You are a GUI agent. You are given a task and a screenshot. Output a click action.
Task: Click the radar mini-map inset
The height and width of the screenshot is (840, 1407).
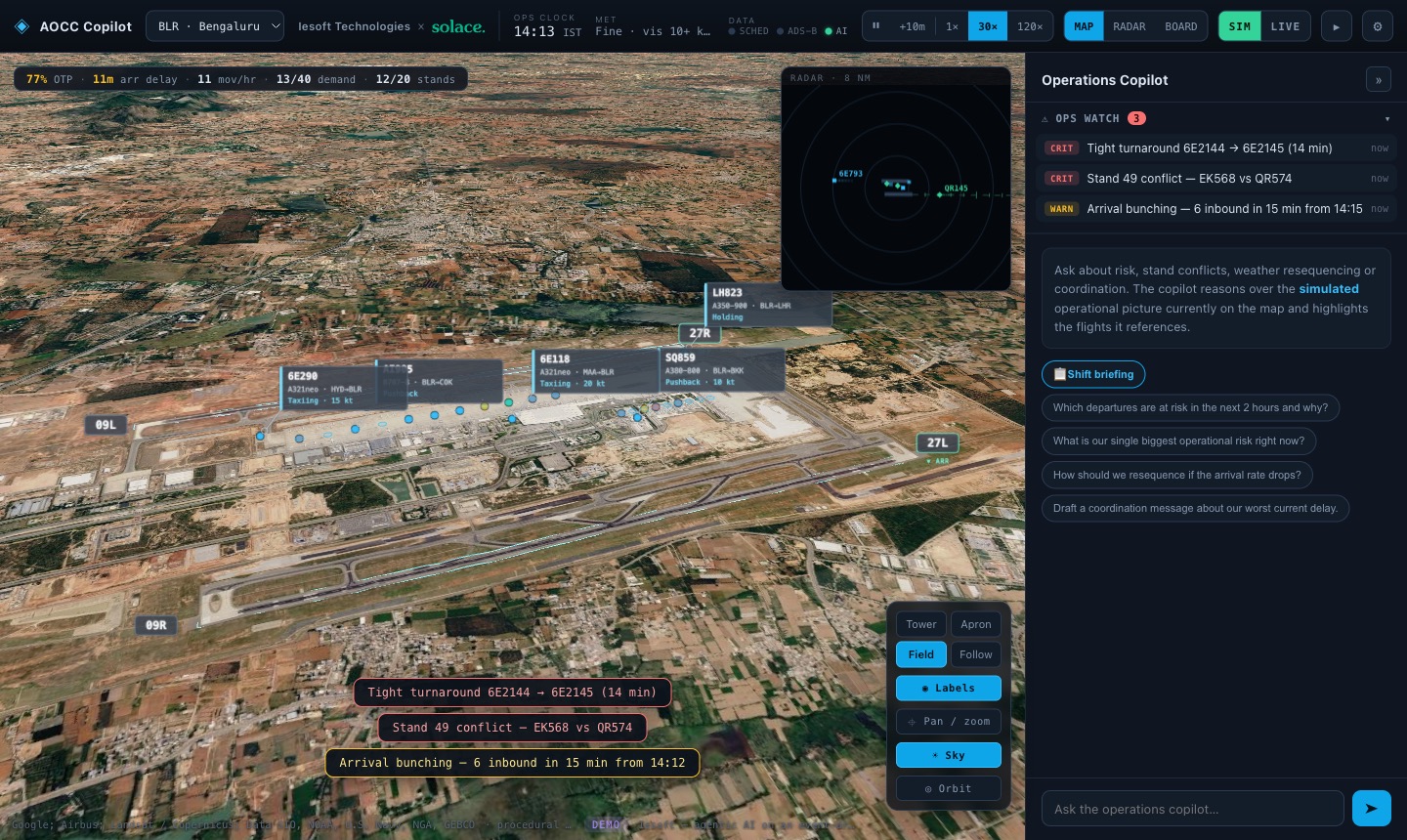896,179
